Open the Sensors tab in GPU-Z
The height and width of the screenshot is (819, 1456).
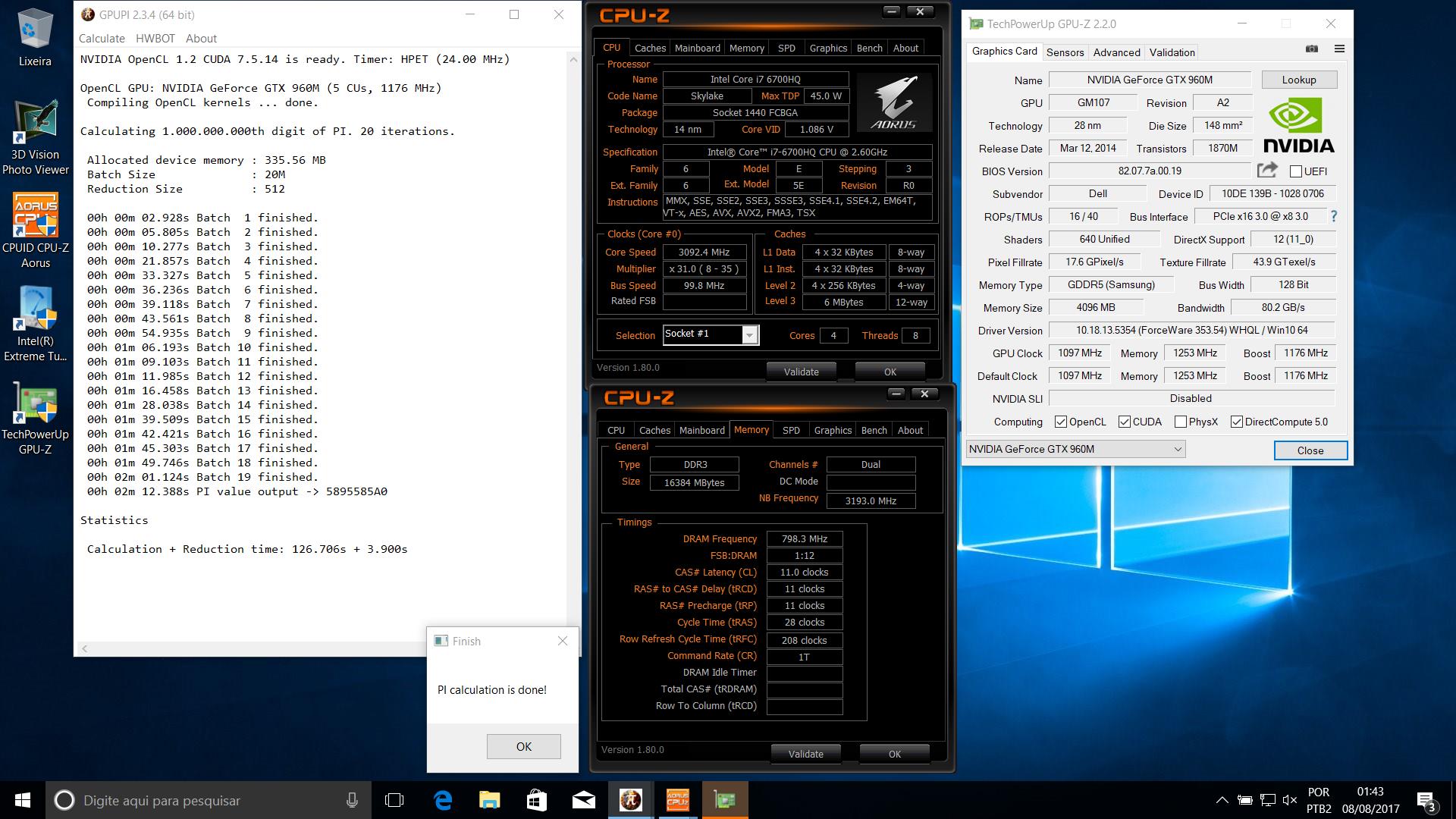point(1065,52)
